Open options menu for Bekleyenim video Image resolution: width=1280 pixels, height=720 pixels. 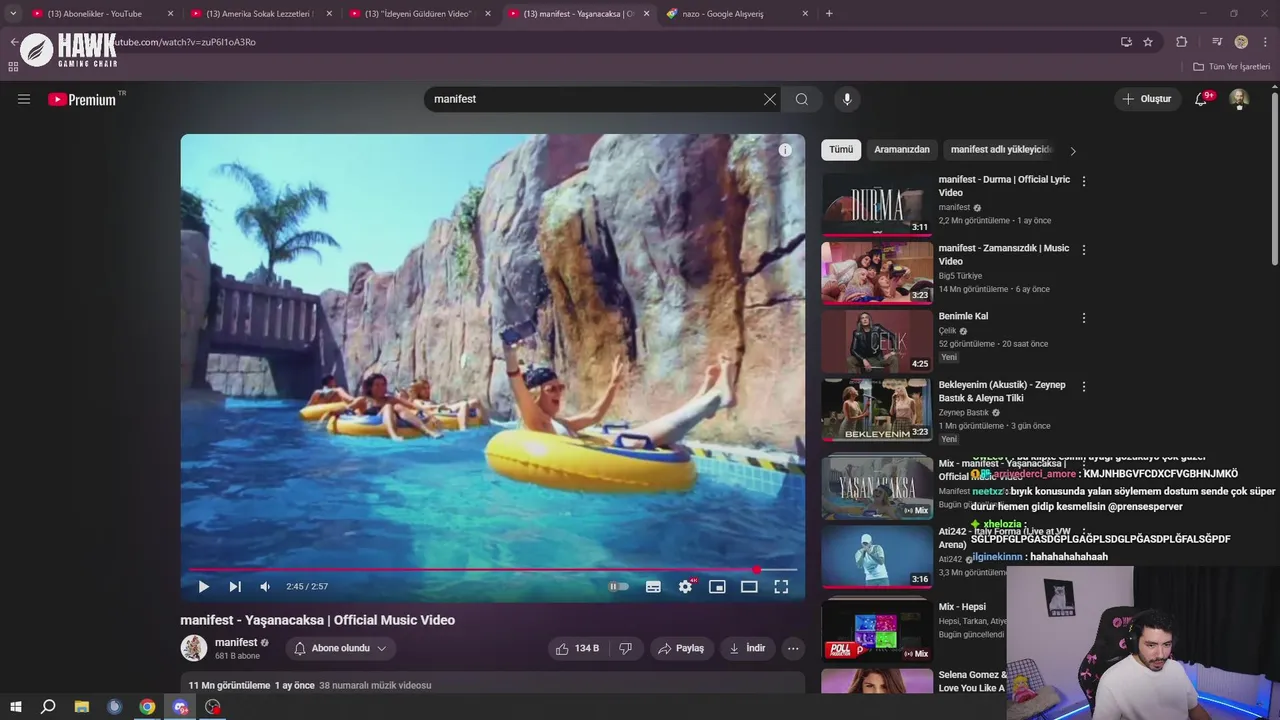click(x=1084, y=386)
